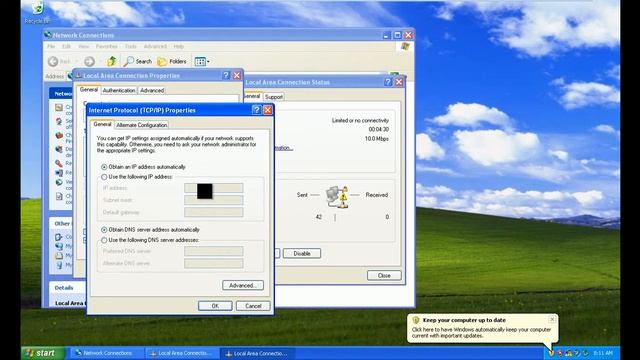Open Edit menu in Network Connections
This screenshot has width=640, height=360.
click(66, 47)
